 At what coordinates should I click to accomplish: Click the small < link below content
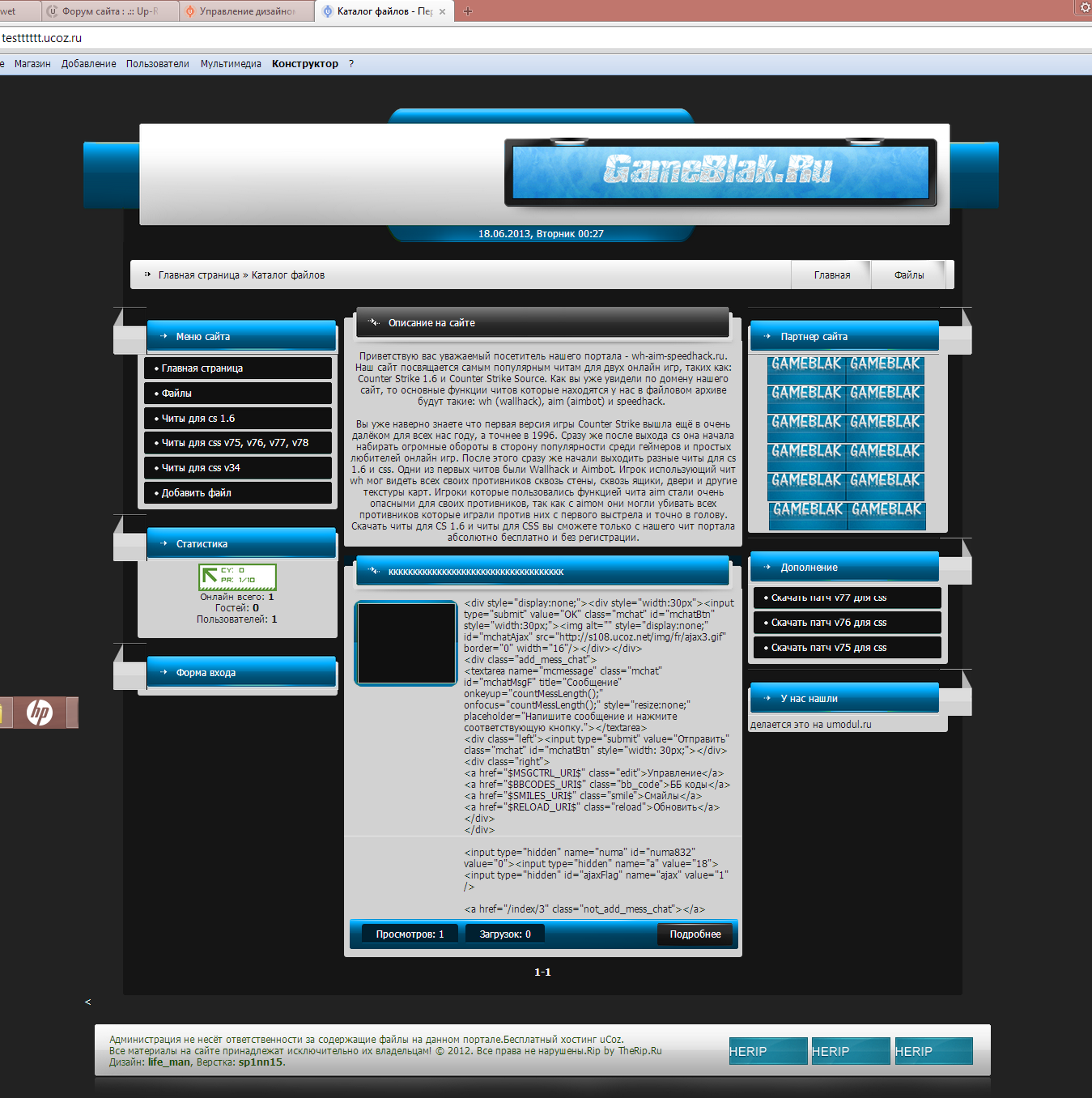[87, 1002]
